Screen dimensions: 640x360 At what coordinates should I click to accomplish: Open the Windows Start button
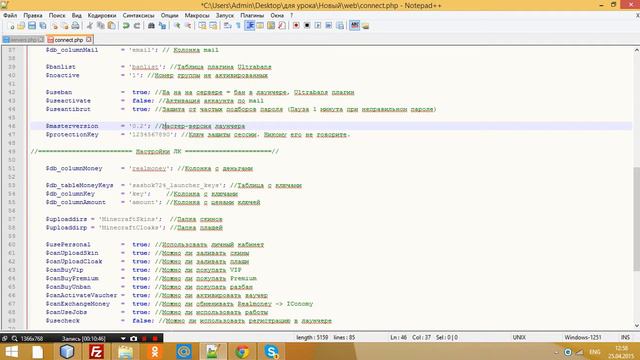click(11, 352)
